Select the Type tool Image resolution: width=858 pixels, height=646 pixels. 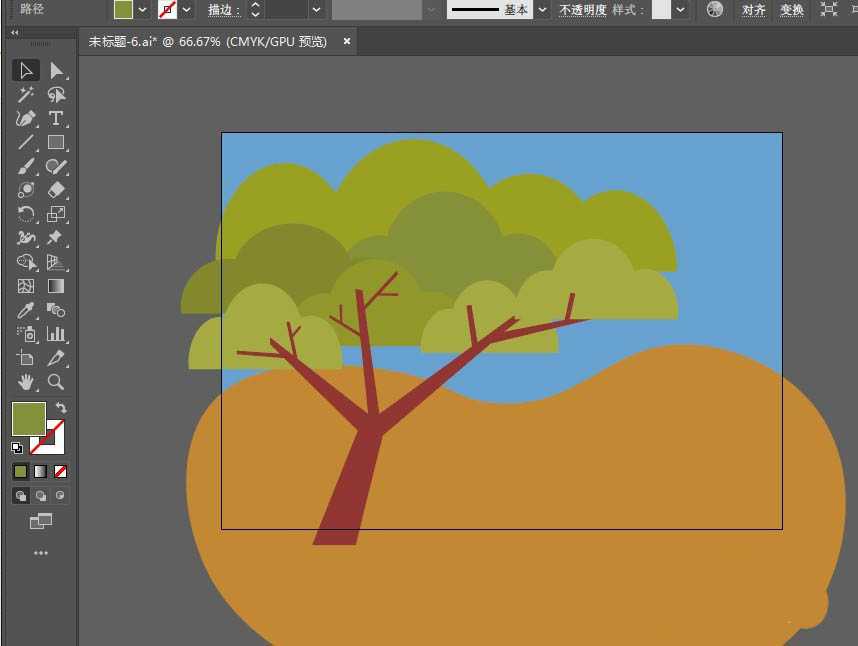[x=56, y=118]
